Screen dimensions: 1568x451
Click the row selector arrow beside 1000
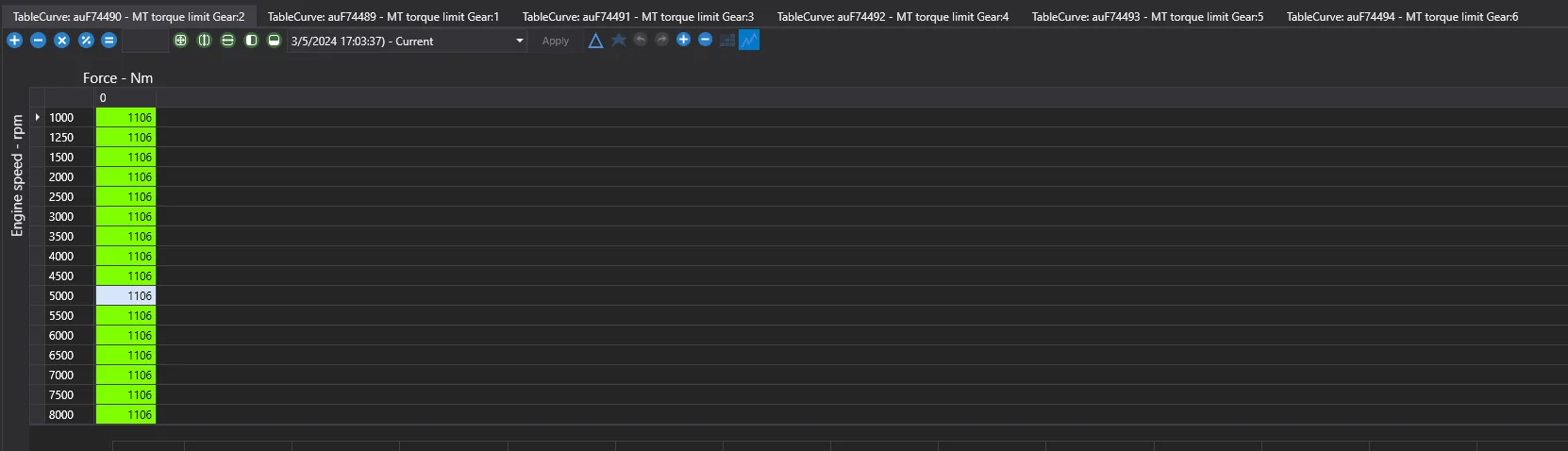[37, 117]
